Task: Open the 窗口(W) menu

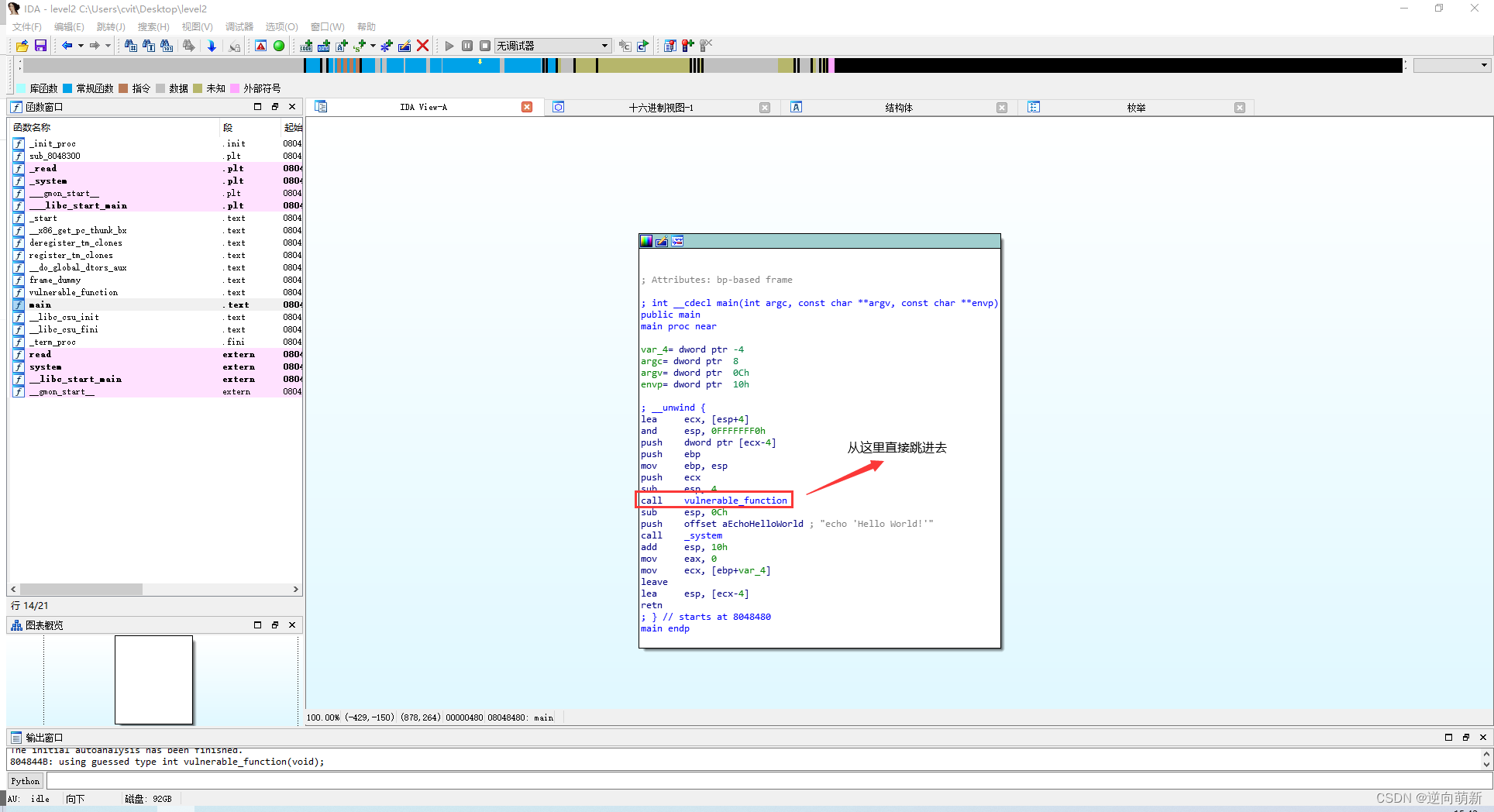Action: click(327, 27)
